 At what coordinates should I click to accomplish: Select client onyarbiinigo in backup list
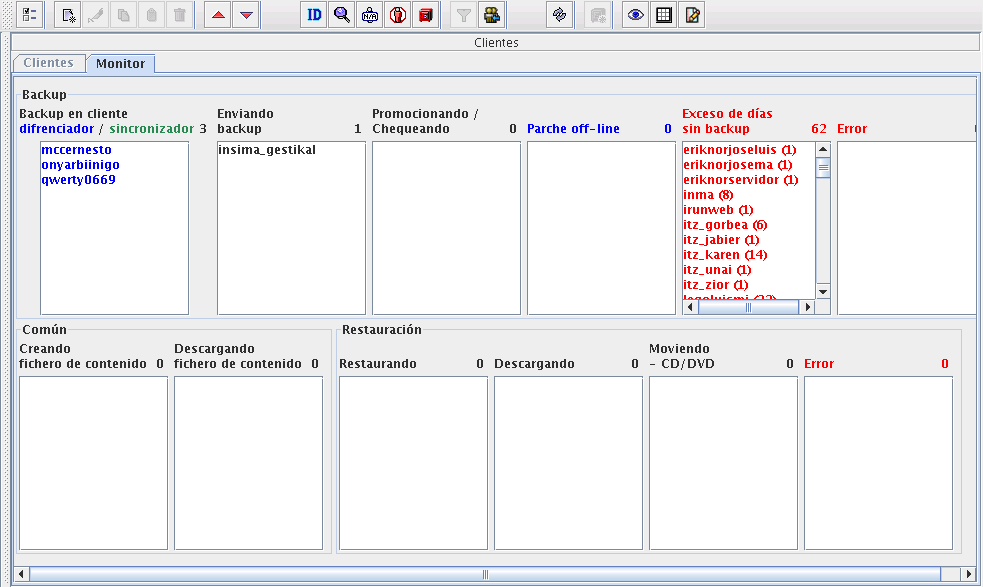pyautogui.click(x=80, y=165)
